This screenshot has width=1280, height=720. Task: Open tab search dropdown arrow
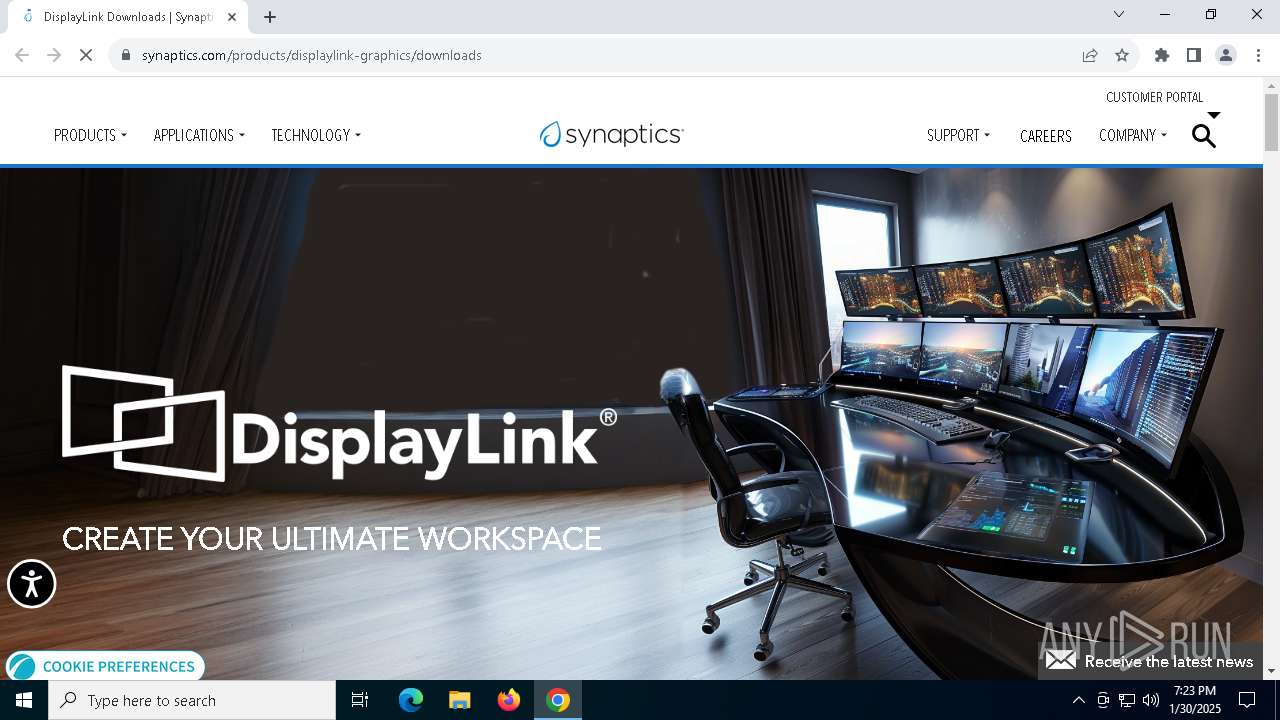click(1119, 14)
